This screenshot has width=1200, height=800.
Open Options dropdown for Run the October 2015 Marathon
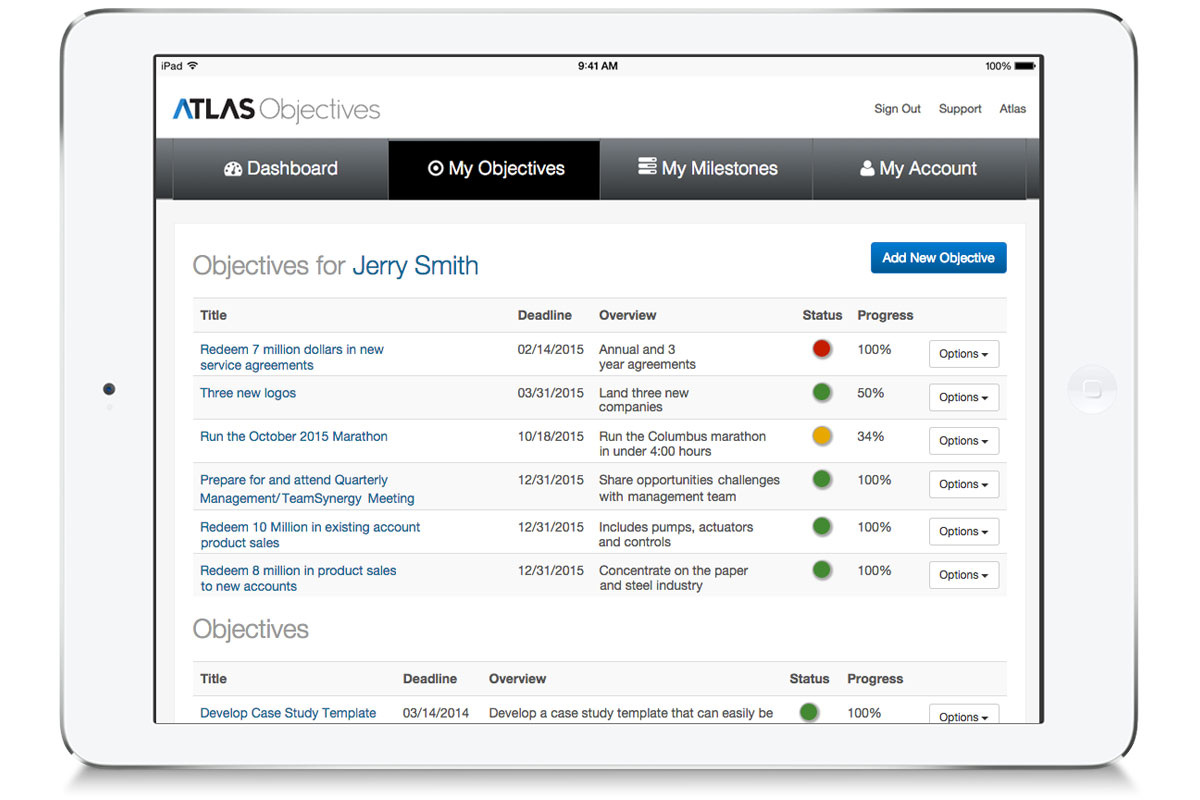(963, 440)
